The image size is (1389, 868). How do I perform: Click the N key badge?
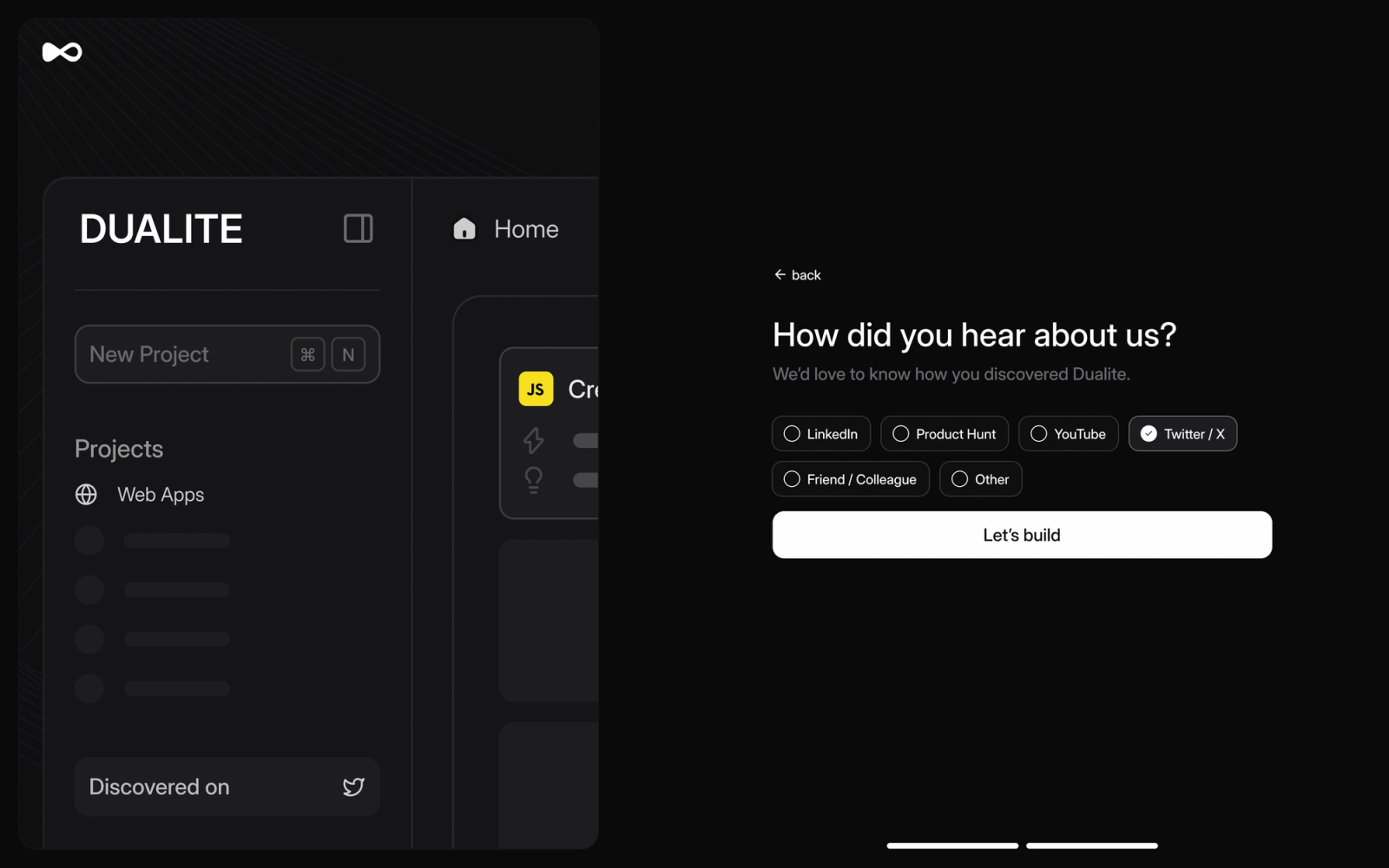click(x=348, y=354)
